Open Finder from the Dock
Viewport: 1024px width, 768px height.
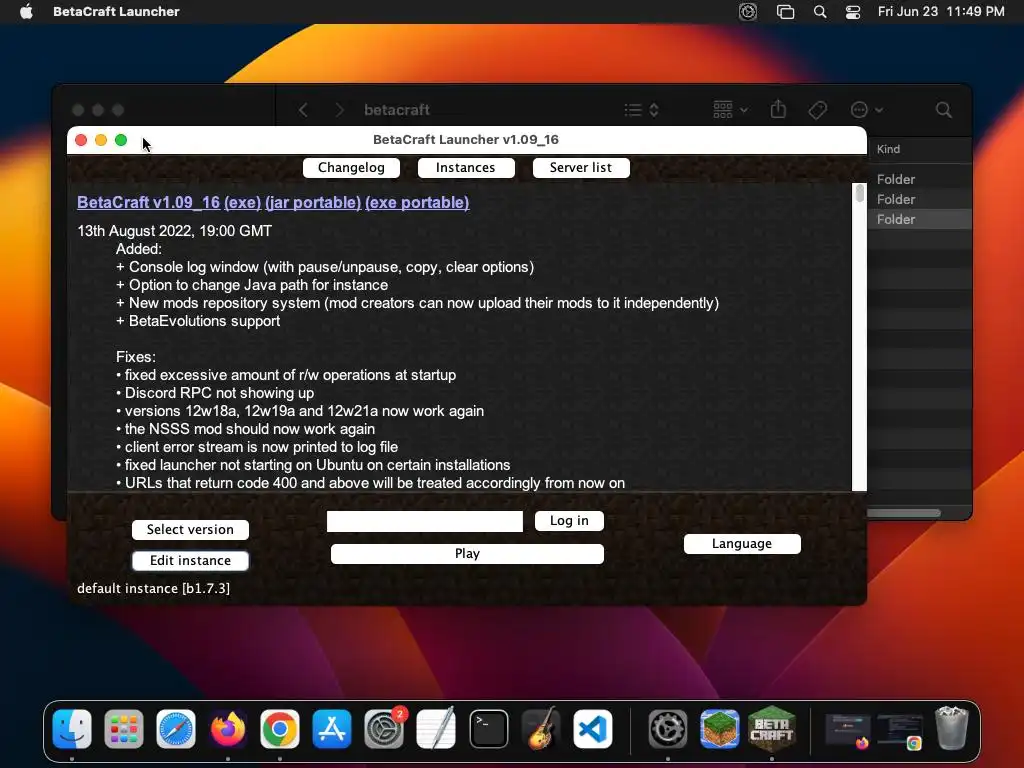[72, 728]
